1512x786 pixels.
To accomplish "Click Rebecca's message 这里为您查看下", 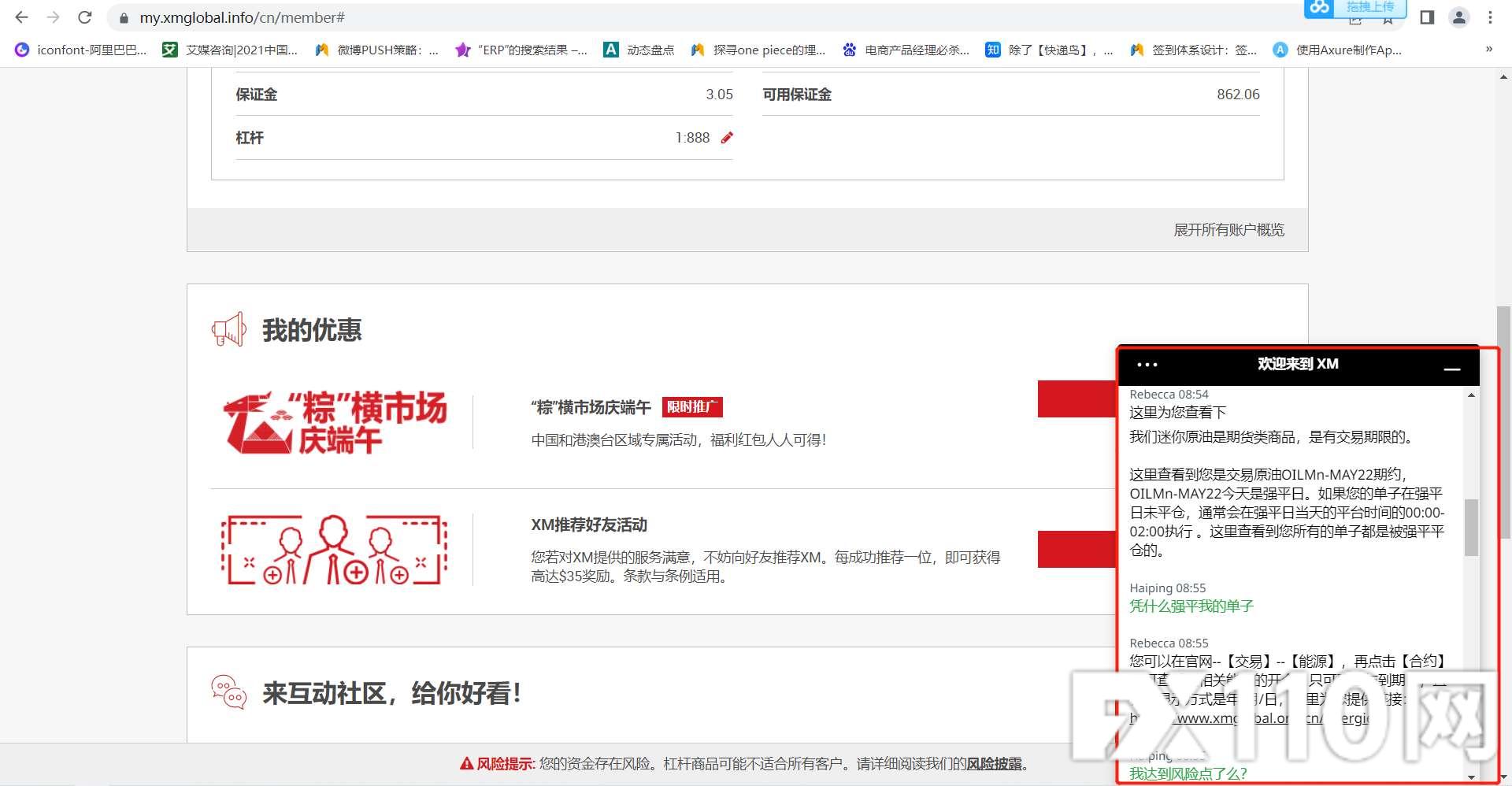I will point(1177,413).
